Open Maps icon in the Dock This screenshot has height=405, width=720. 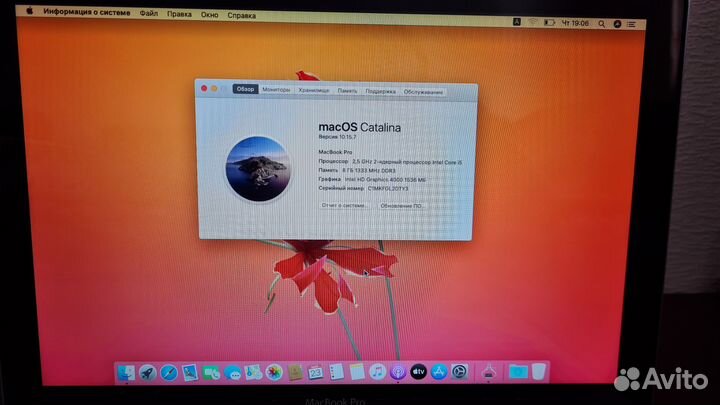coord(253,372)
